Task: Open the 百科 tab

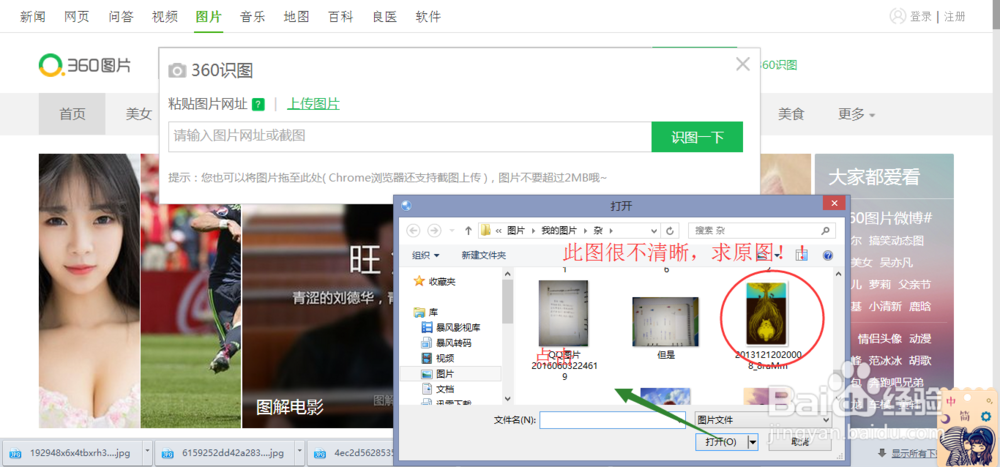Action: (x=341, y=17)
